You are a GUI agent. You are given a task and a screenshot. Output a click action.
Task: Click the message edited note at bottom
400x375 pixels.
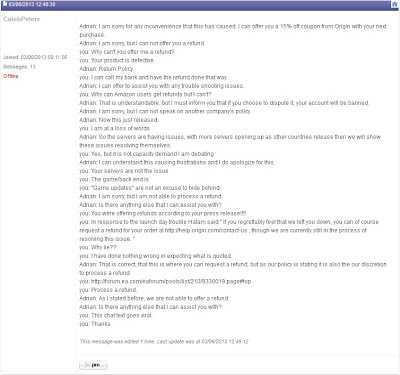(164, 341)
